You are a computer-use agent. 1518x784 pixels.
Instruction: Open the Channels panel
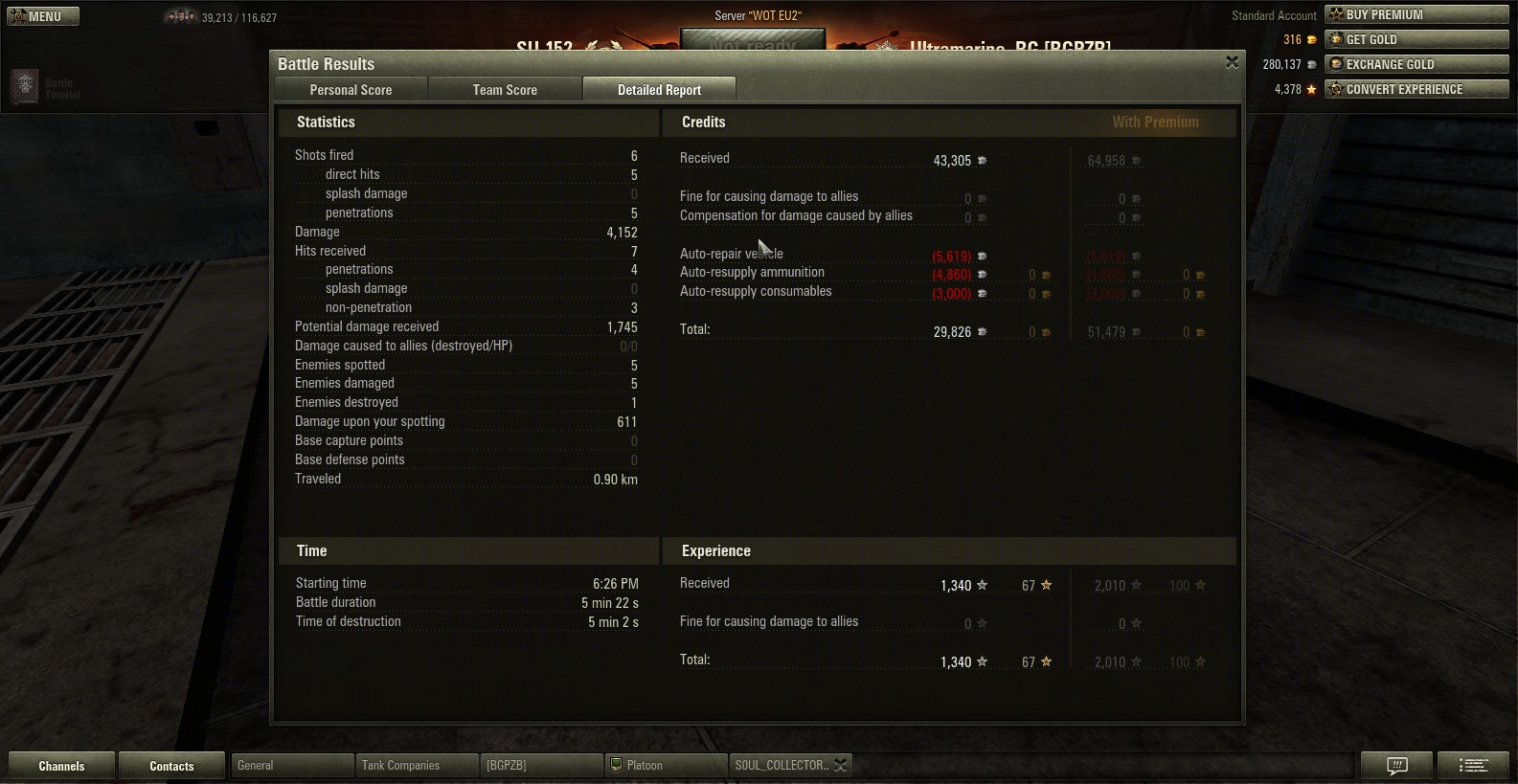[x=61, y=766]
